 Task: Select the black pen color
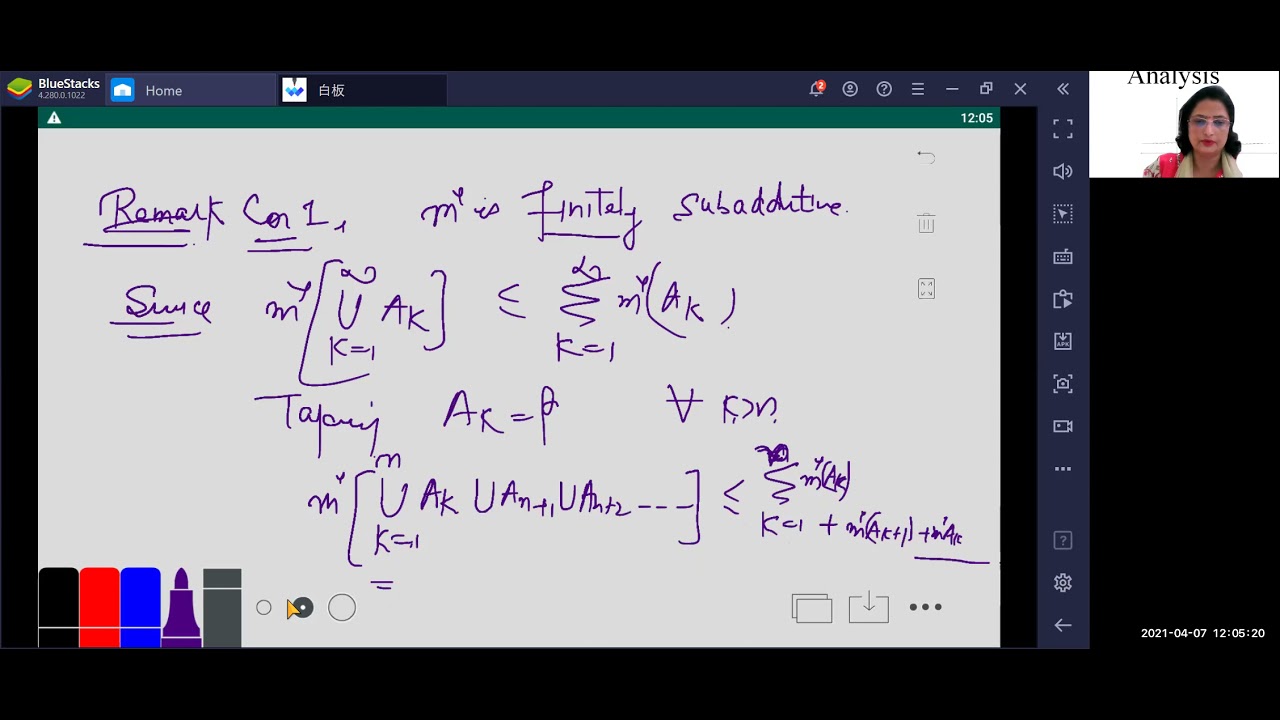pos(58,607)
